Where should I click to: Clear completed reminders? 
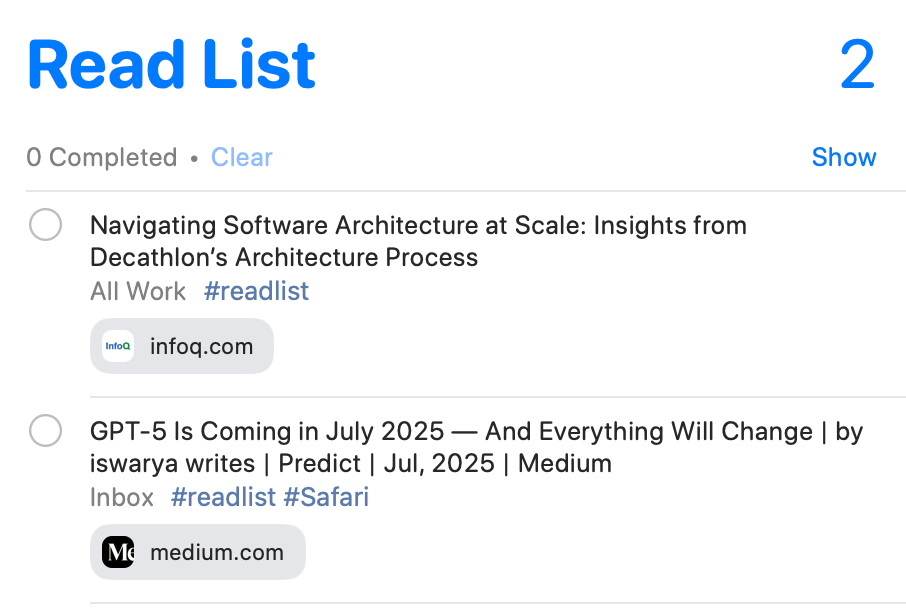[242, 157]
